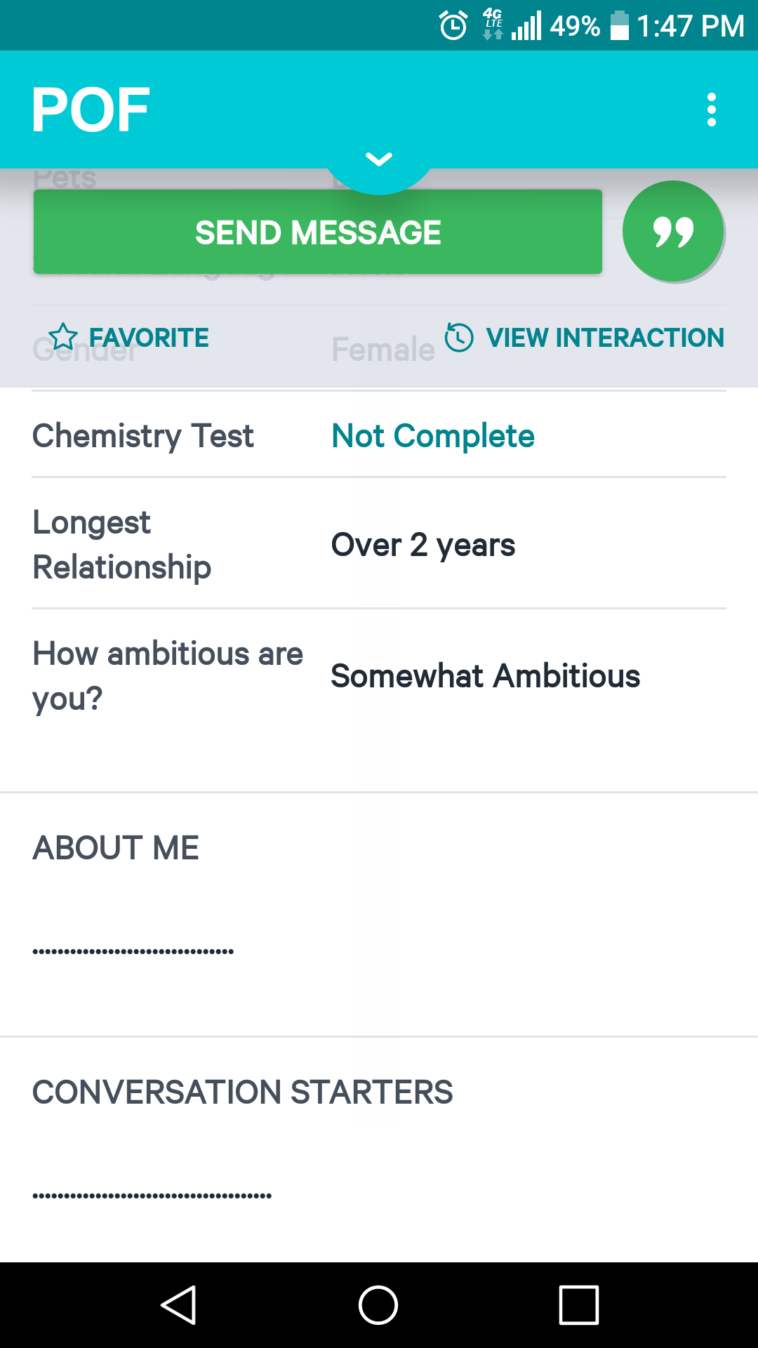Tap the Somewhat Ambitious value
Viewport: 758px width, 1348px height.
(485, 676)
